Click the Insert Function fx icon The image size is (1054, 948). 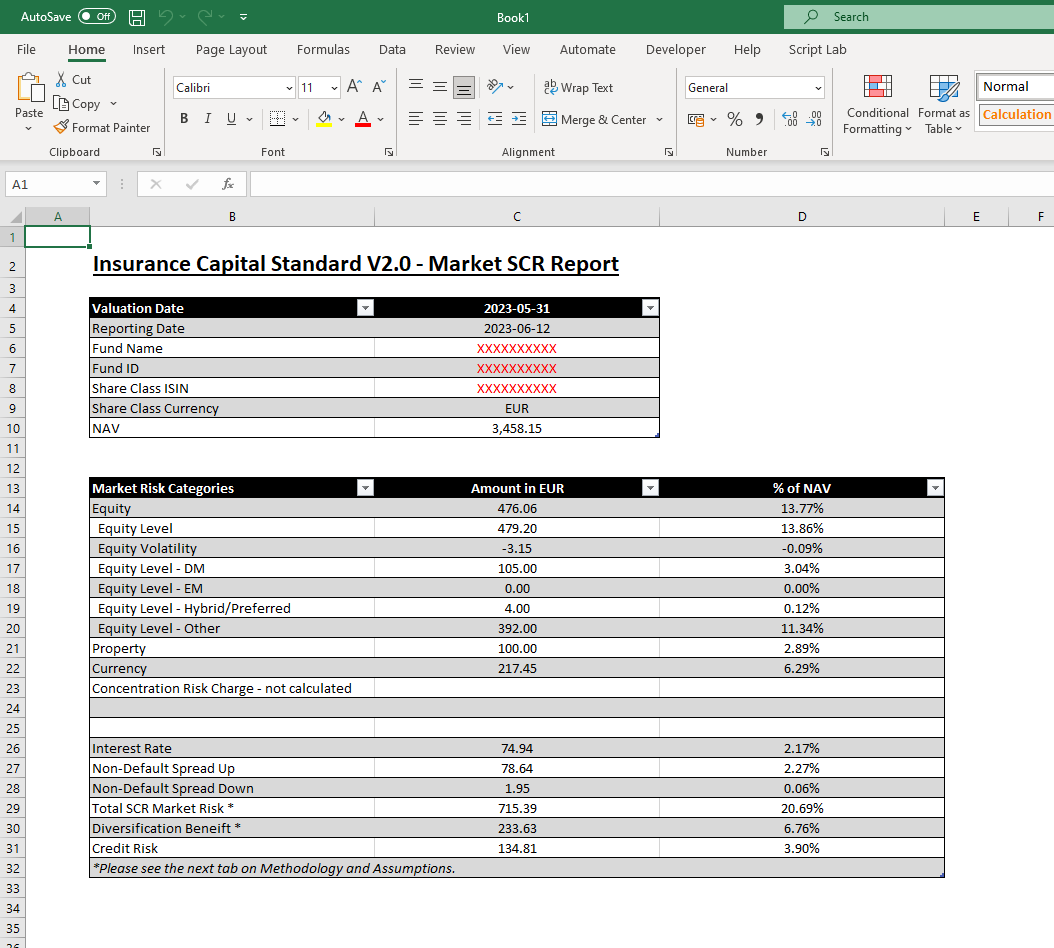coord(228,184)
